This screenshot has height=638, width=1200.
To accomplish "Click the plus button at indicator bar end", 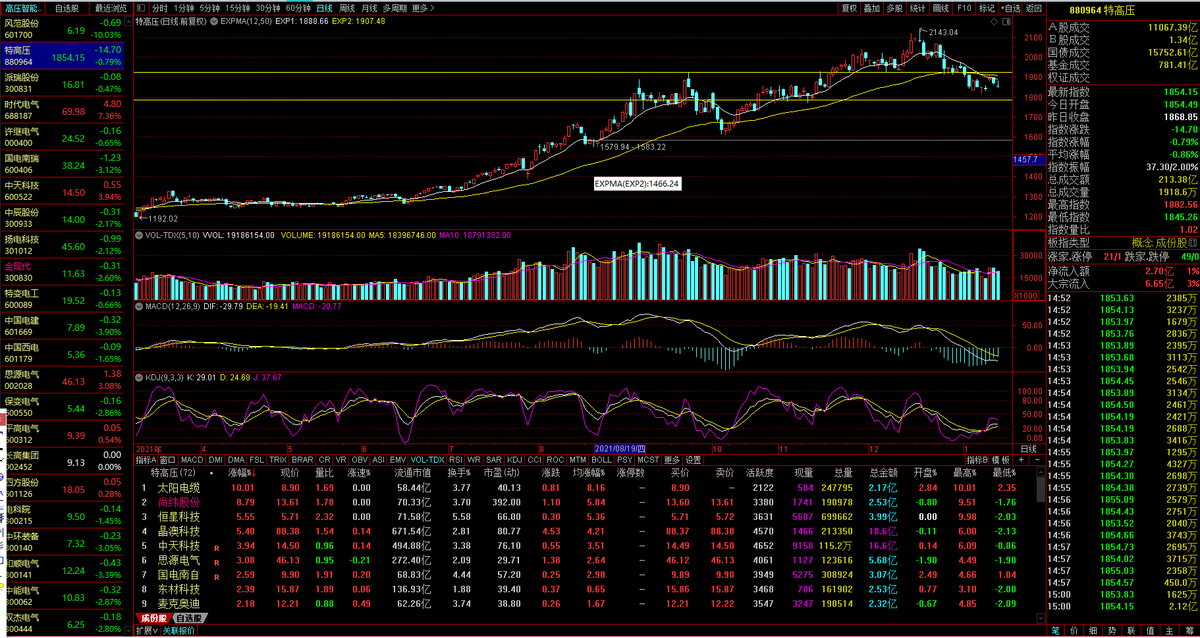I will [1019, 460].
